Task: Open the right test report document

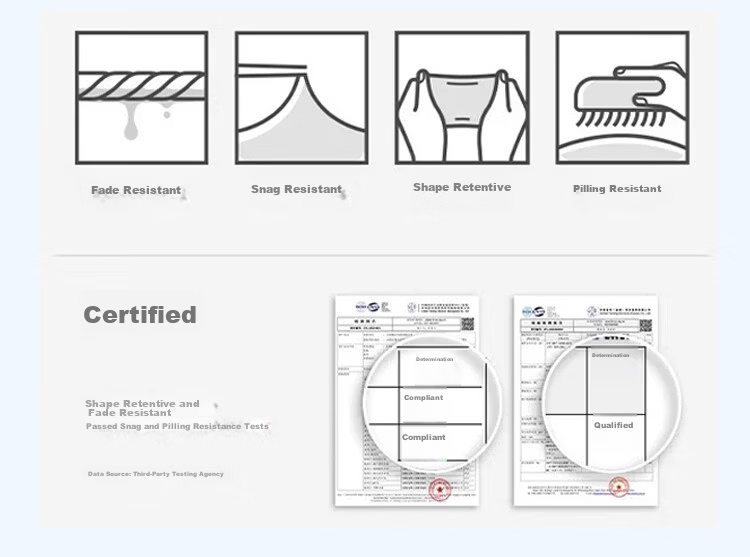Action: pyautogui.click(x=585, y=401)
